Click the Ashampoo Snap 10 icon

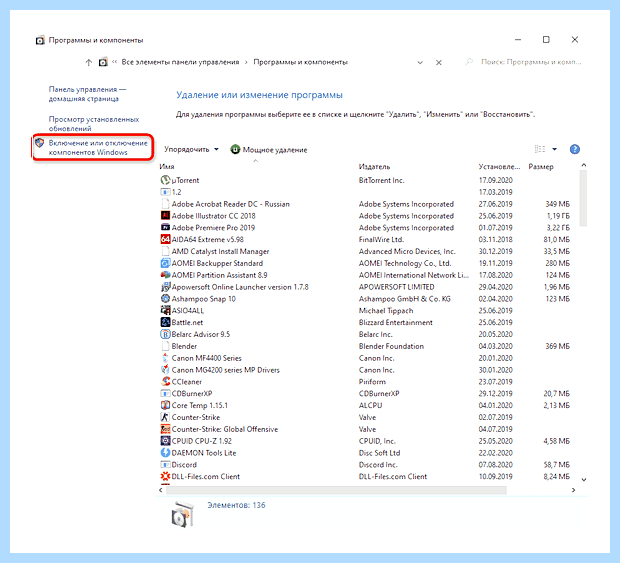tap(165, 299)
